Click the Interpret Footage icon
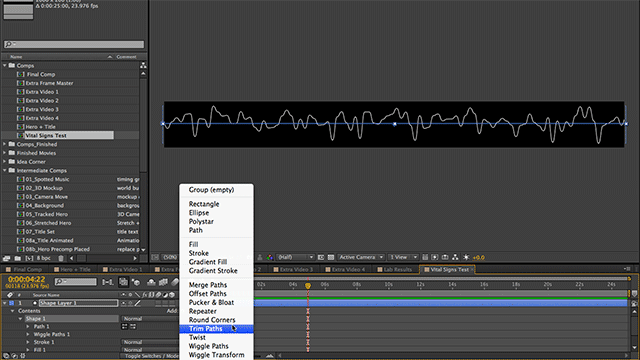The image size is (640, 360). click(x=6, y=258)
